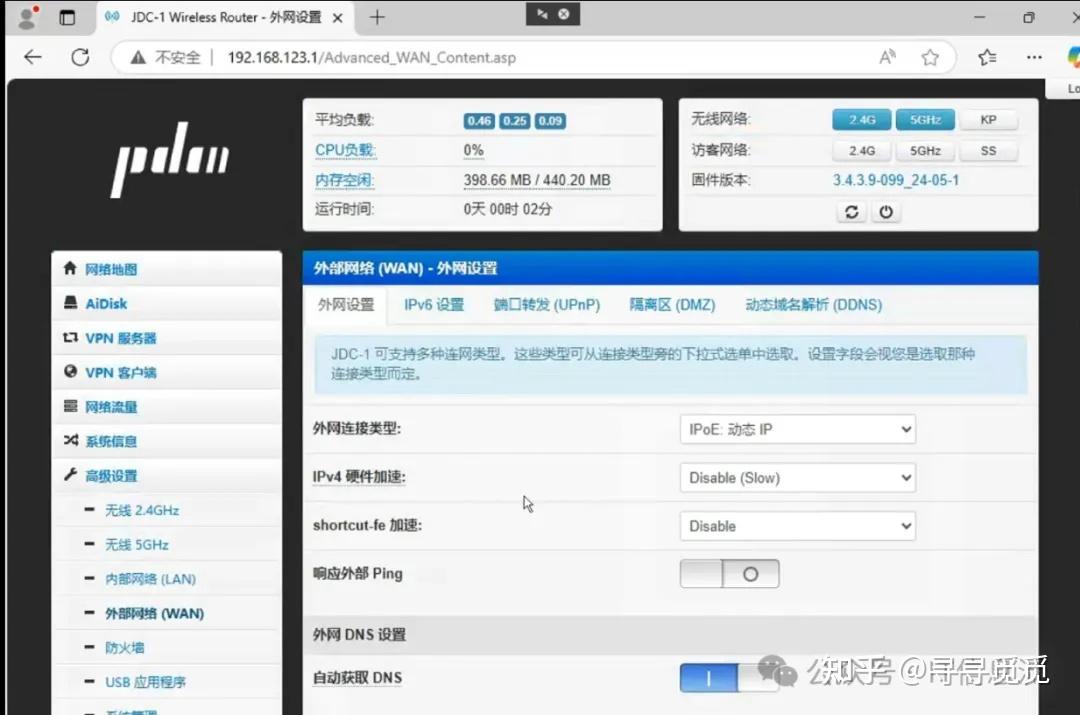This screenshot has height=715, width=1080.
Task: Open the 外网连接类型 dropdown
Action: [797, 429]
